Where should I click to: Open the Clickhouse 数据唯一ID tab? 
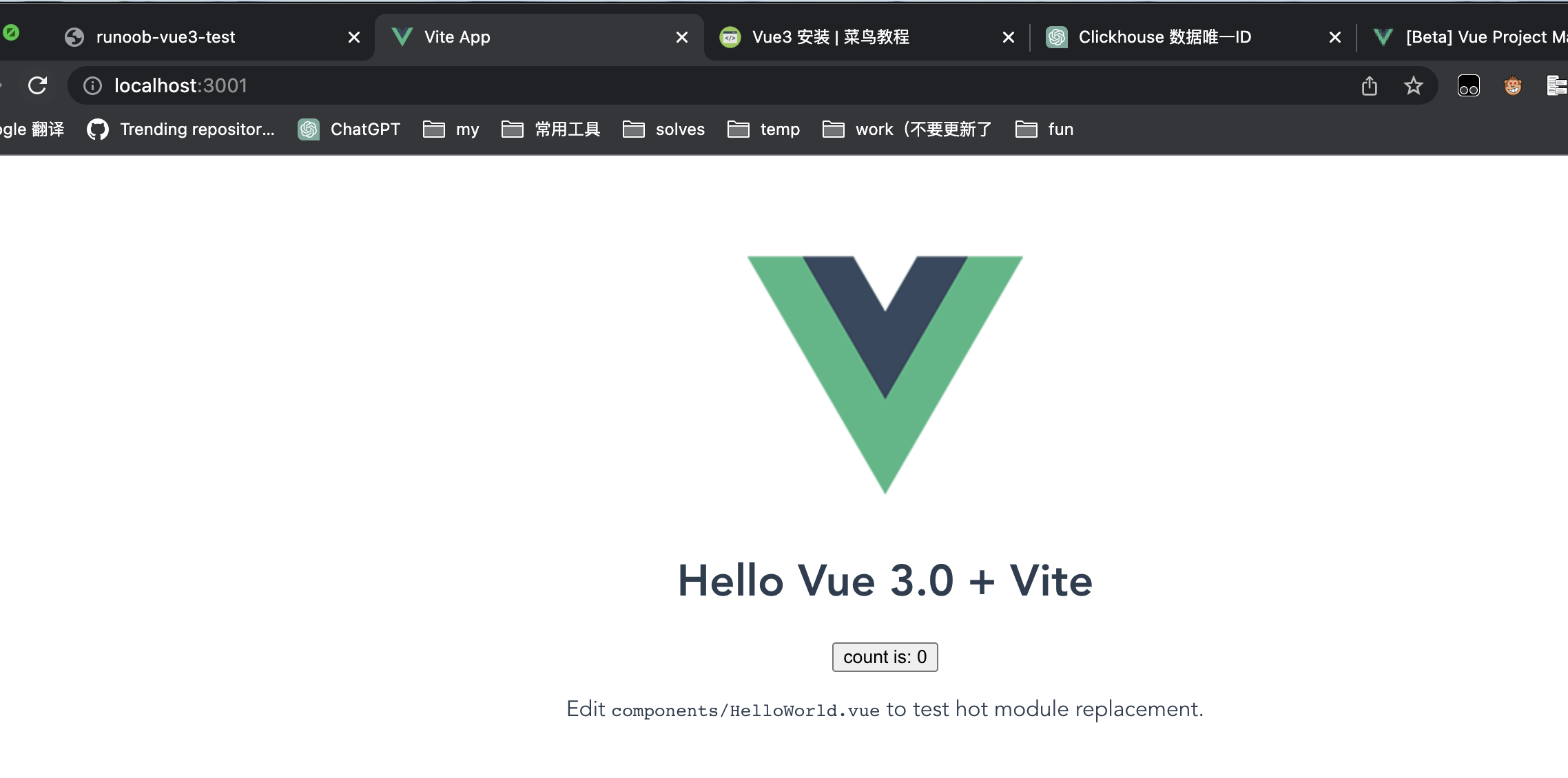click(1193, 37)
